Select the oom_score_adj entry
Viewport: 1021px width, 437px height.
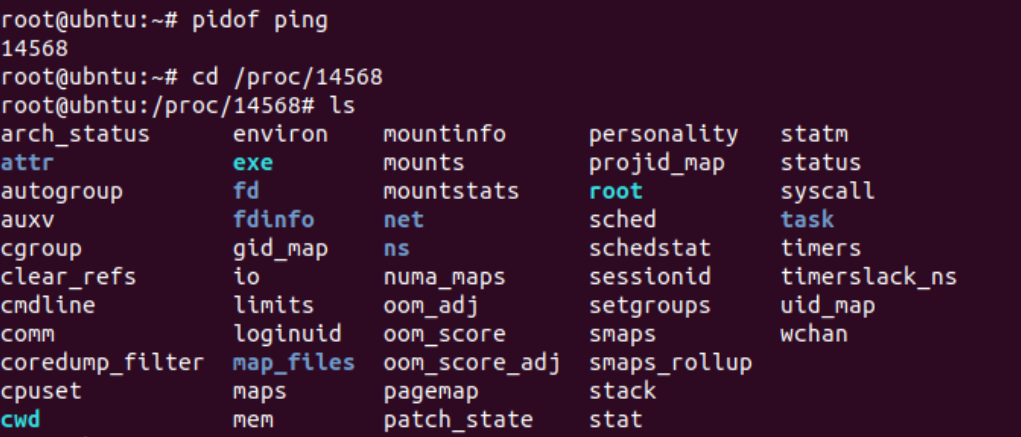tap(472, 362)
